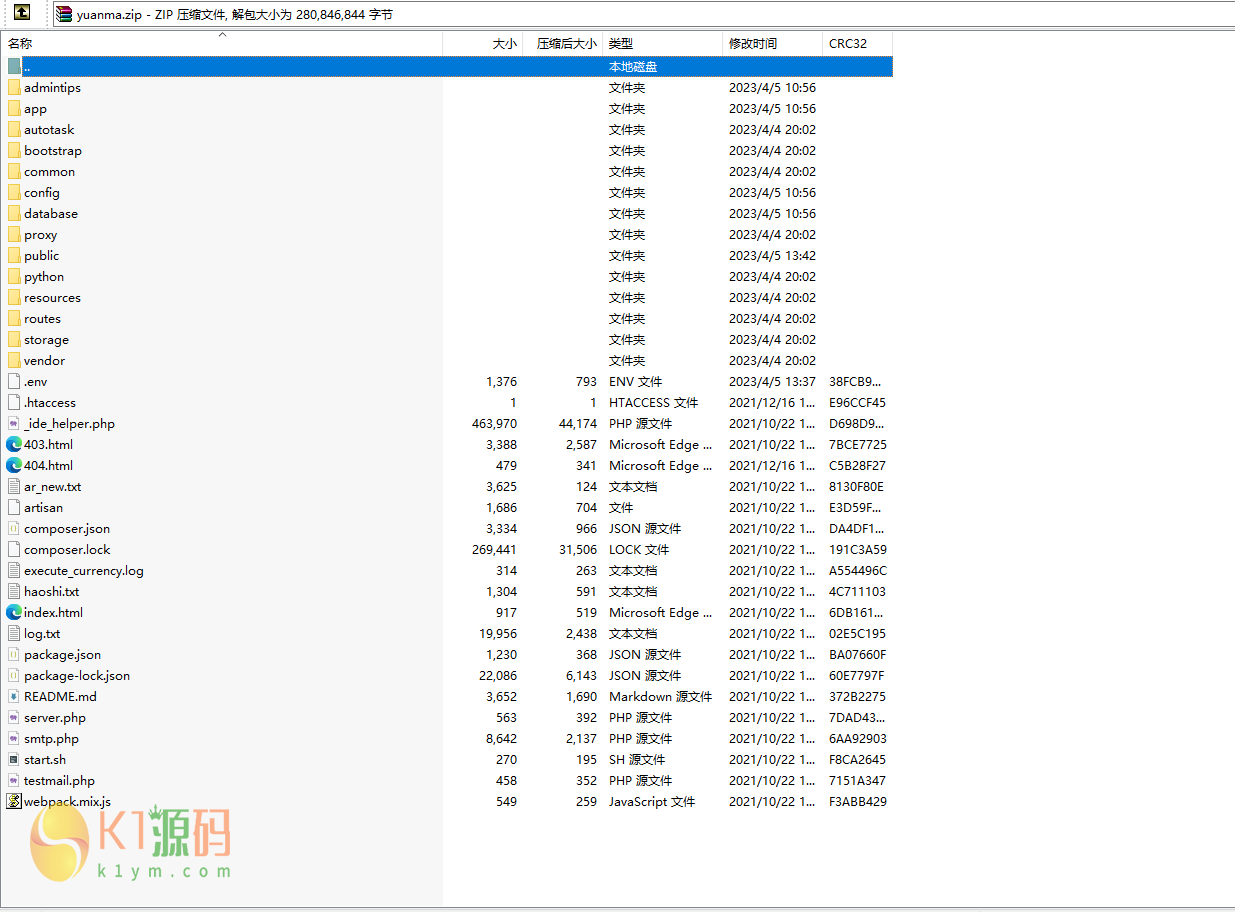
Task: Select the routes folder icon
Action: pos(14,318)
